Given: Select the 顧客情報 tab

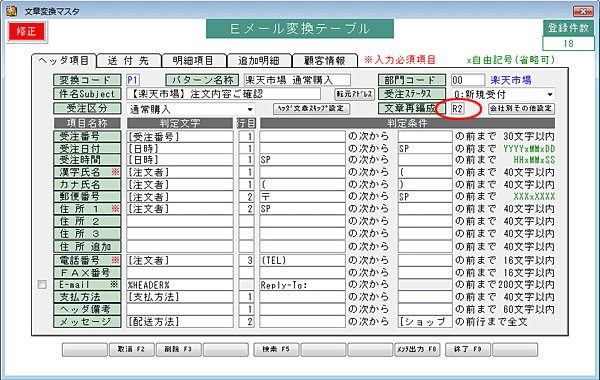Looking at the screenshot, I should click(x=324, y=60).
